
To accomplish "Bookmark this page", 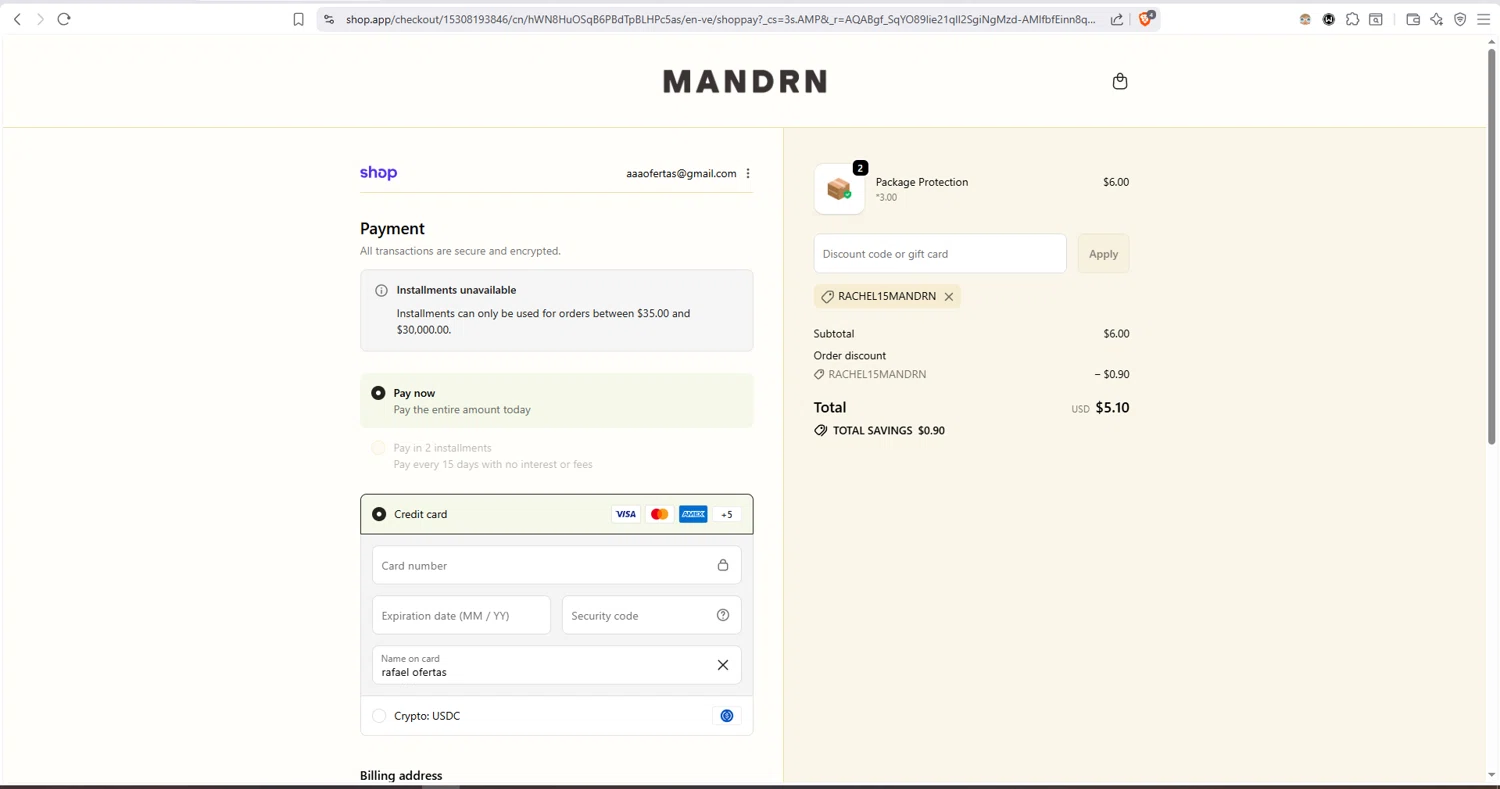I will pos(298,19).
